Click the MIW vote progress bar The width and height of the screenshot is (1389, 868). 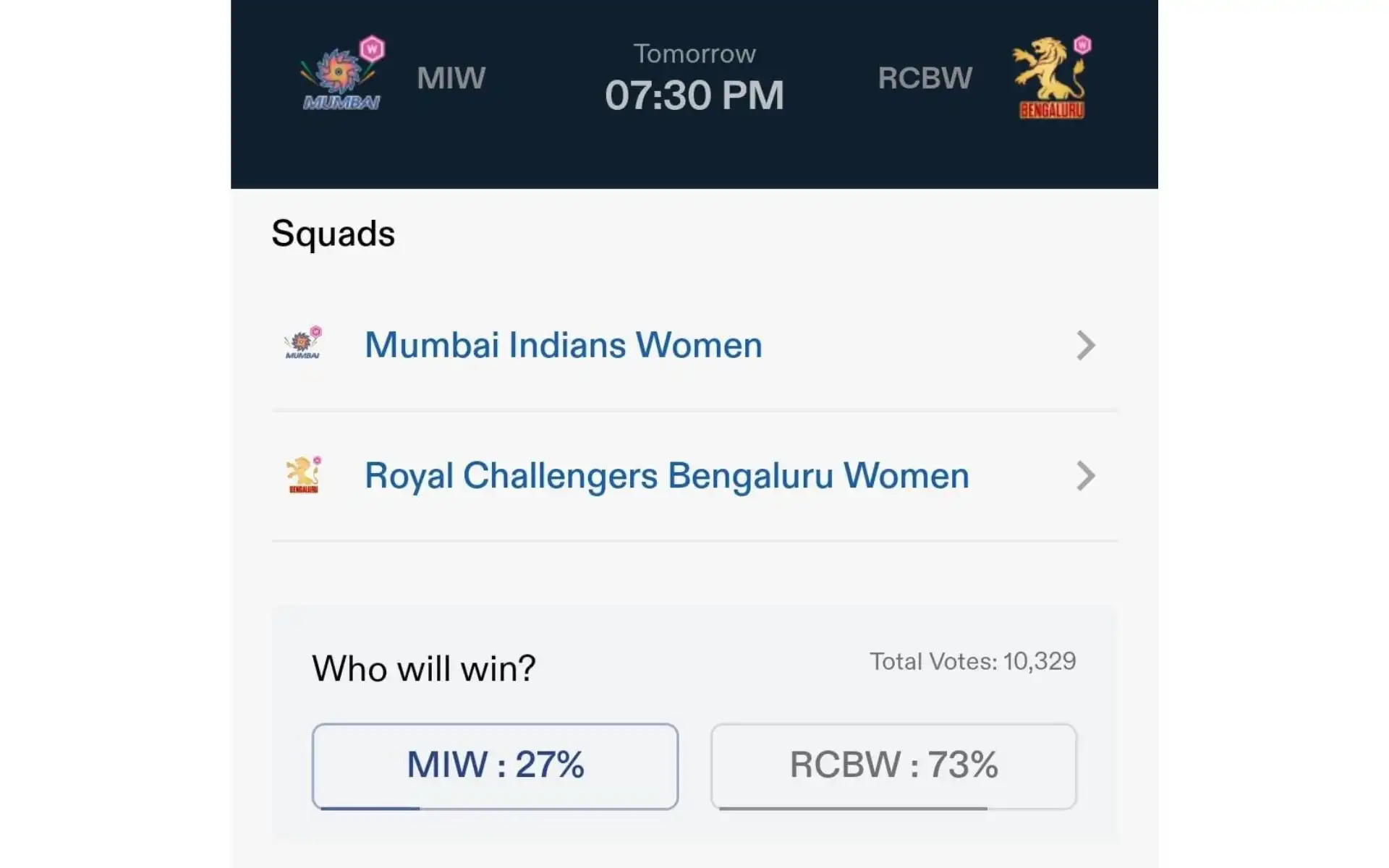tap(370, 808)
